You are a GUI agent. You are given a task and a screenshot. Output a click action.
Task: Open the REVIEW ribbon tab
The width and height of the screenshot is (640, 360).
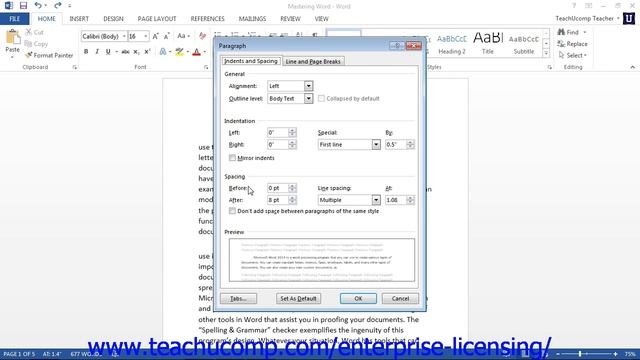pos(290,19)
